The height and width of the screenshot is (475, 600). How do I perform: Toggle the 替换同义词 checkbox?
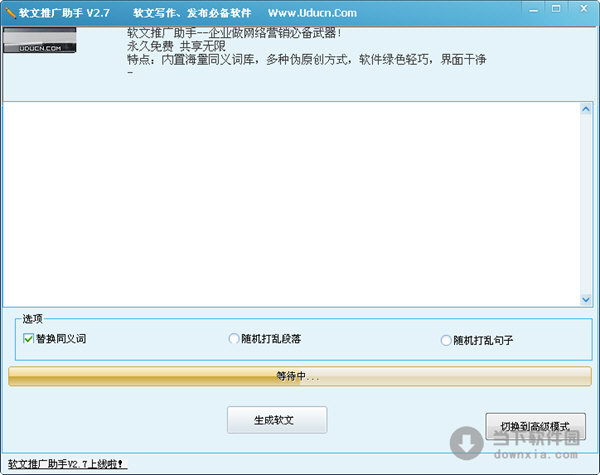tap(28, 339)
